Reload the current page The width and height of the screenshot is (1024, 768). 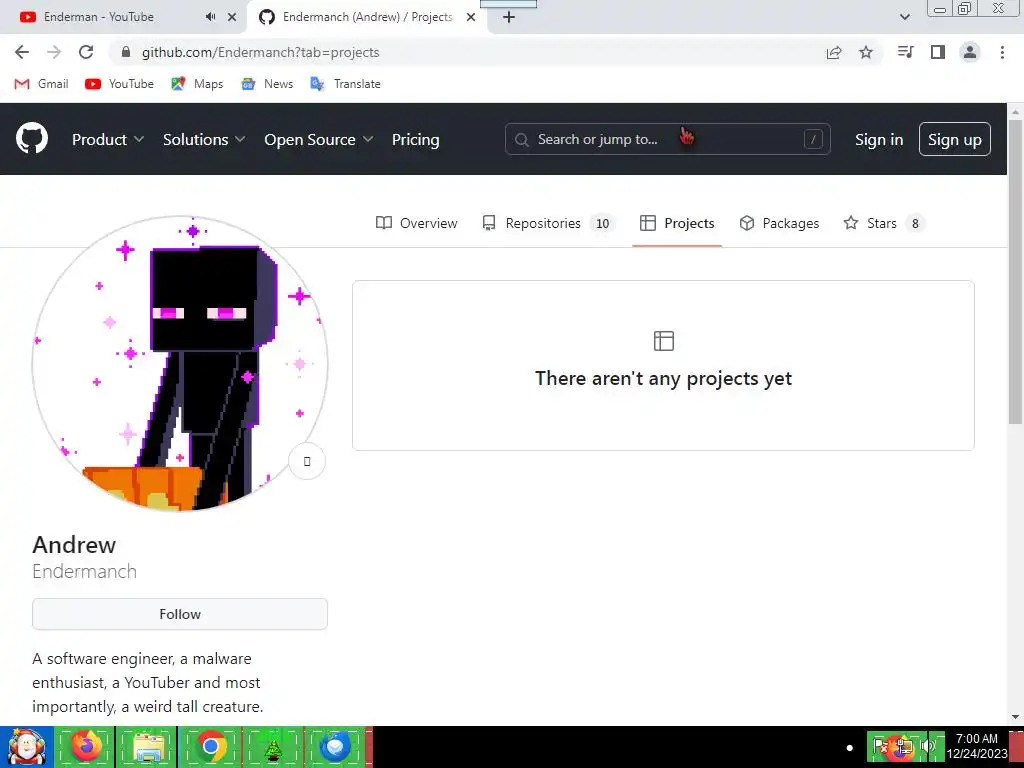(86, 52)
